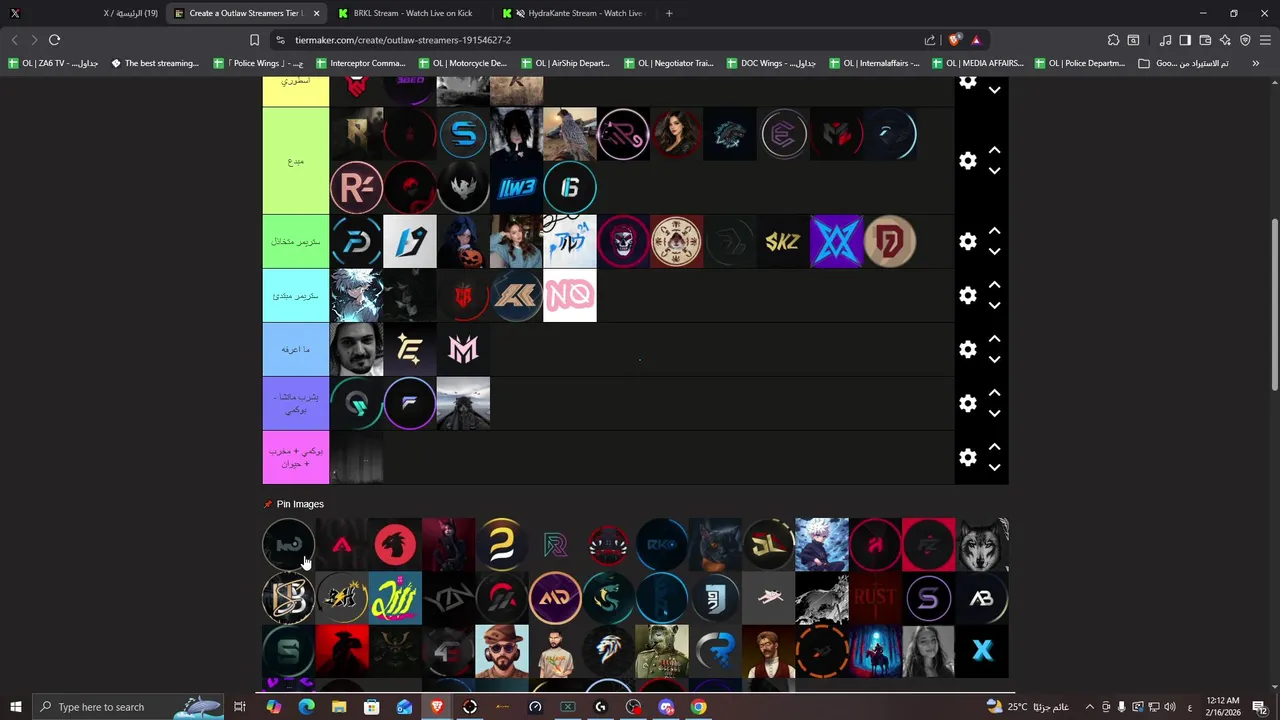
Task: Pick the MD purple circle logo from pool
Action: click(x=555, y=599)
